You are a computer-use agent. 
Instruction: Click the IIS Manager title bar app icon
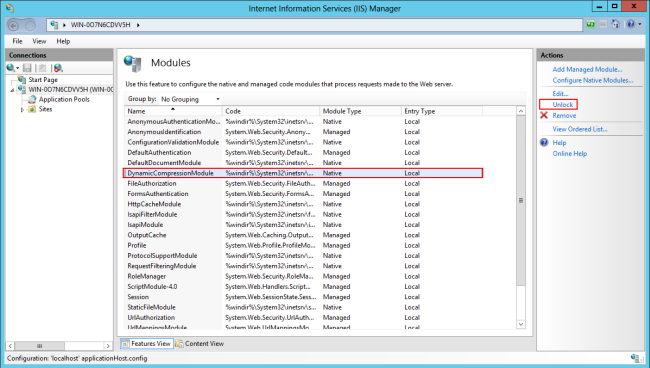coord(10,8)
